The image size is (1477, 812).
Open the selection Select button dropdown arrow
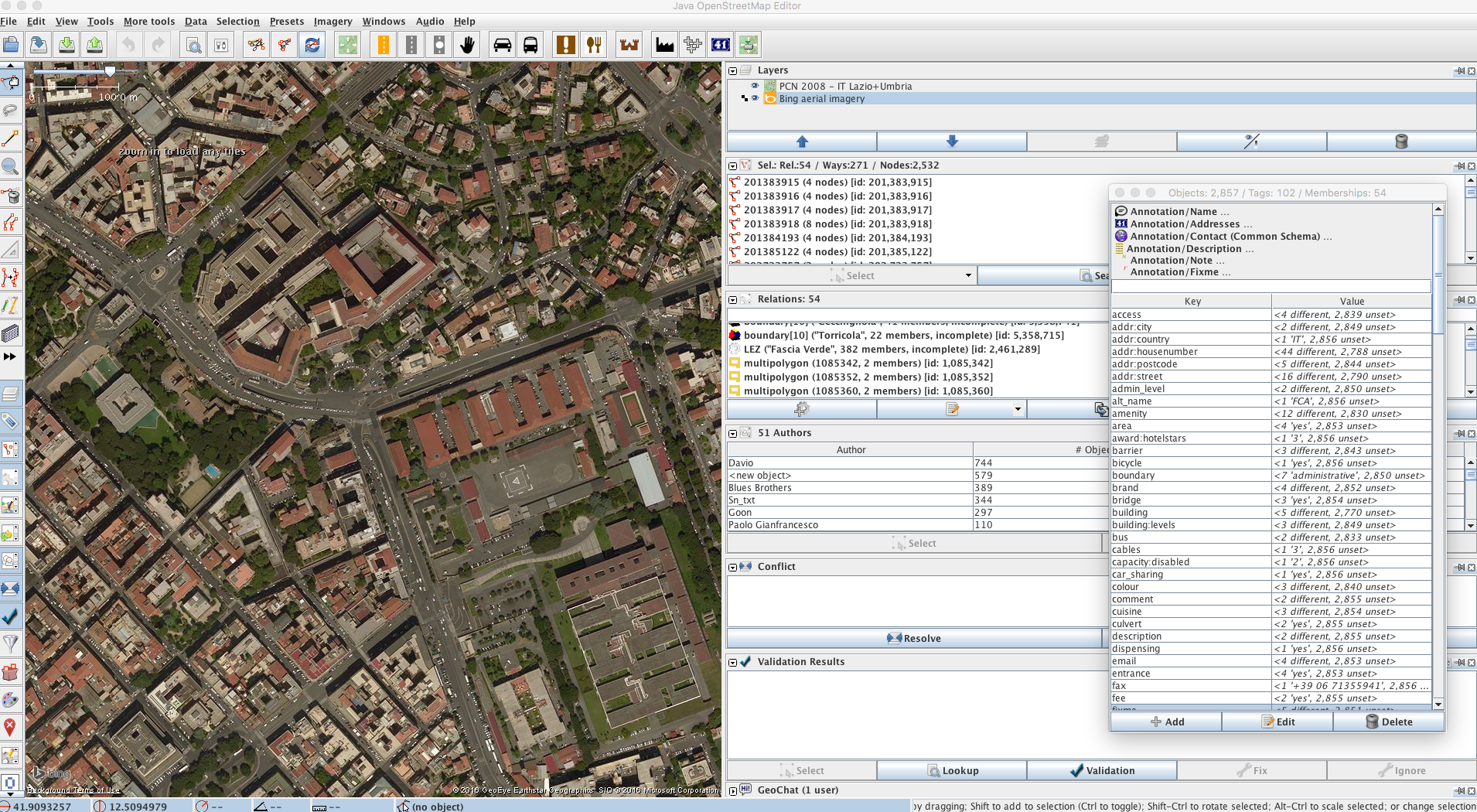click(967, 275)
